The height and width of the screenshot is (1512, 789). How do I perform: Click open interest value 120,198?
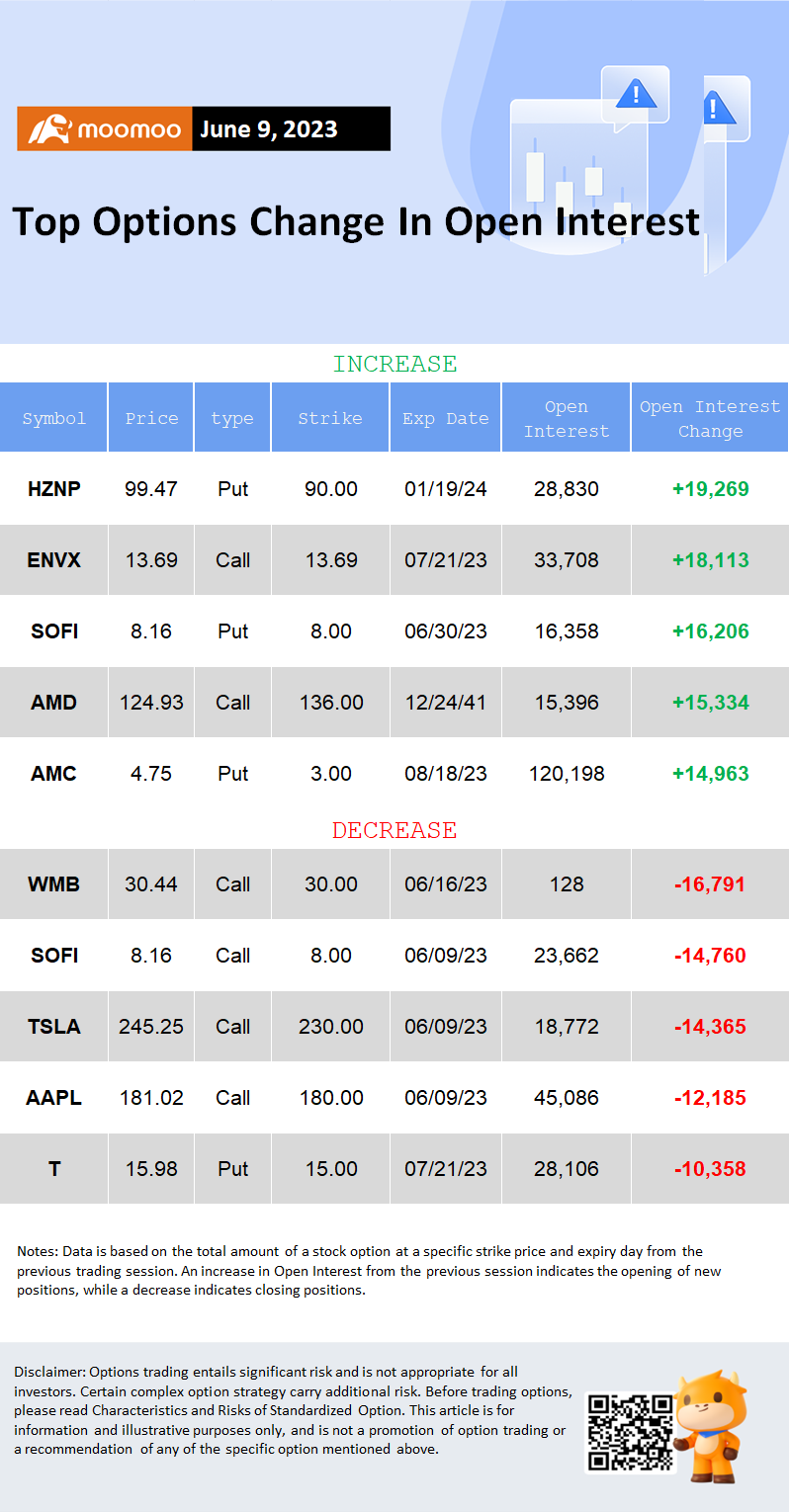567,774
